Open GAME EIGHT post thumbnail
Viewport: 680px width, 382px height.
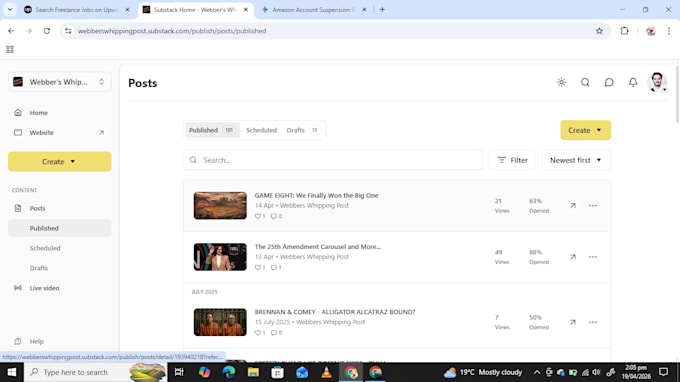(x=220, y=206)
